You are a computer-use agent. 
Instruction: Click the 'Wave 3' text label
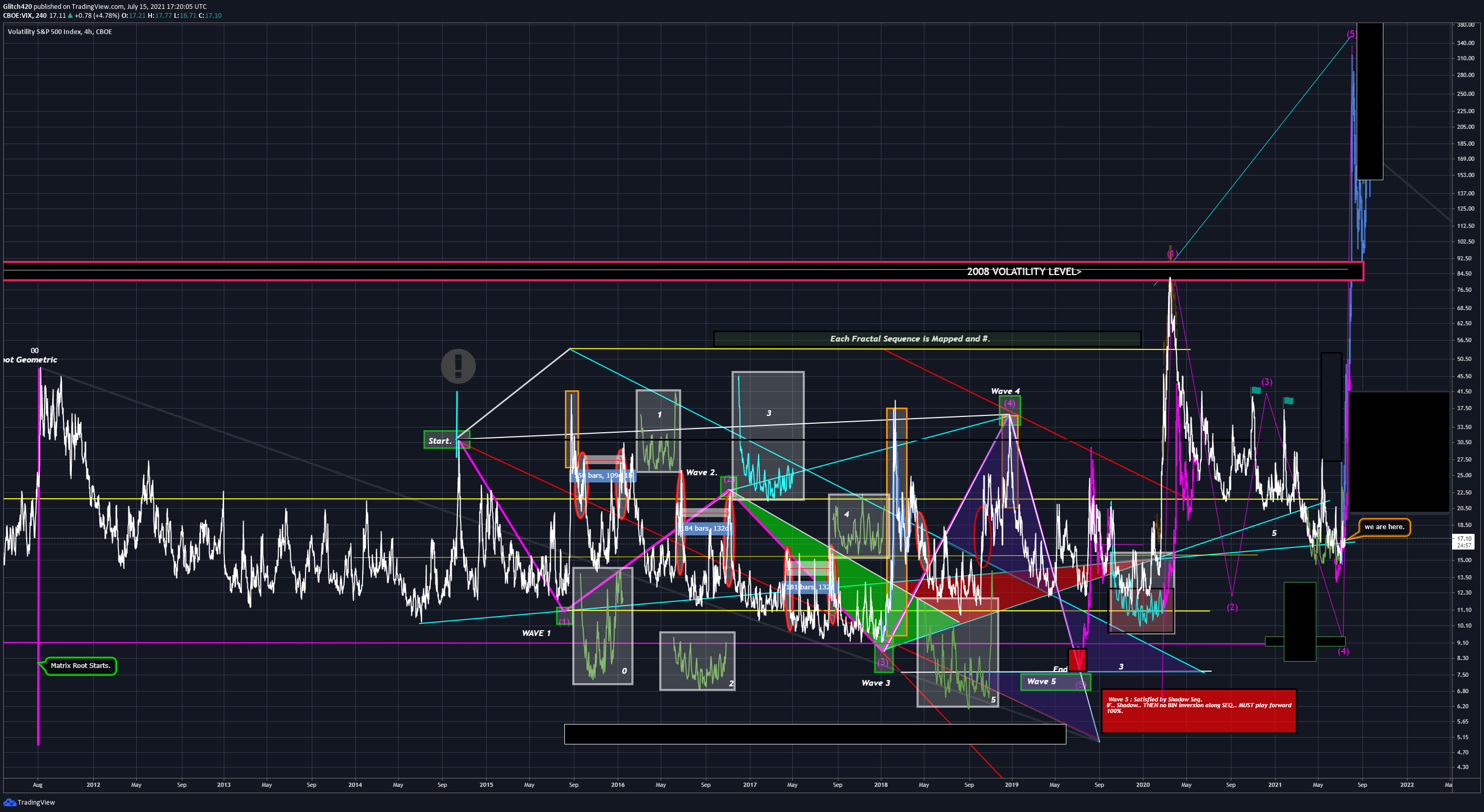pos(875,683)
